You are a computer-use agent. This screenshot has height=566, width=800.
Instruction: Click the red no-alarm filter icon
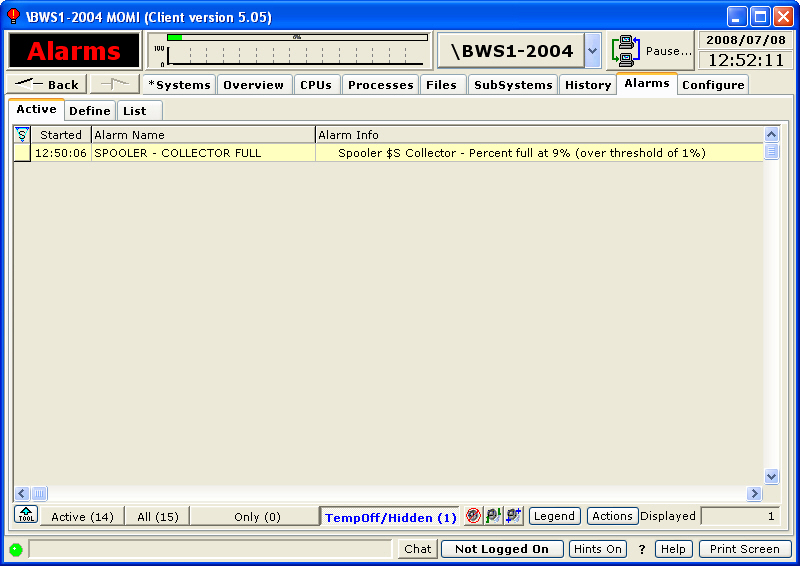(474, 516)
